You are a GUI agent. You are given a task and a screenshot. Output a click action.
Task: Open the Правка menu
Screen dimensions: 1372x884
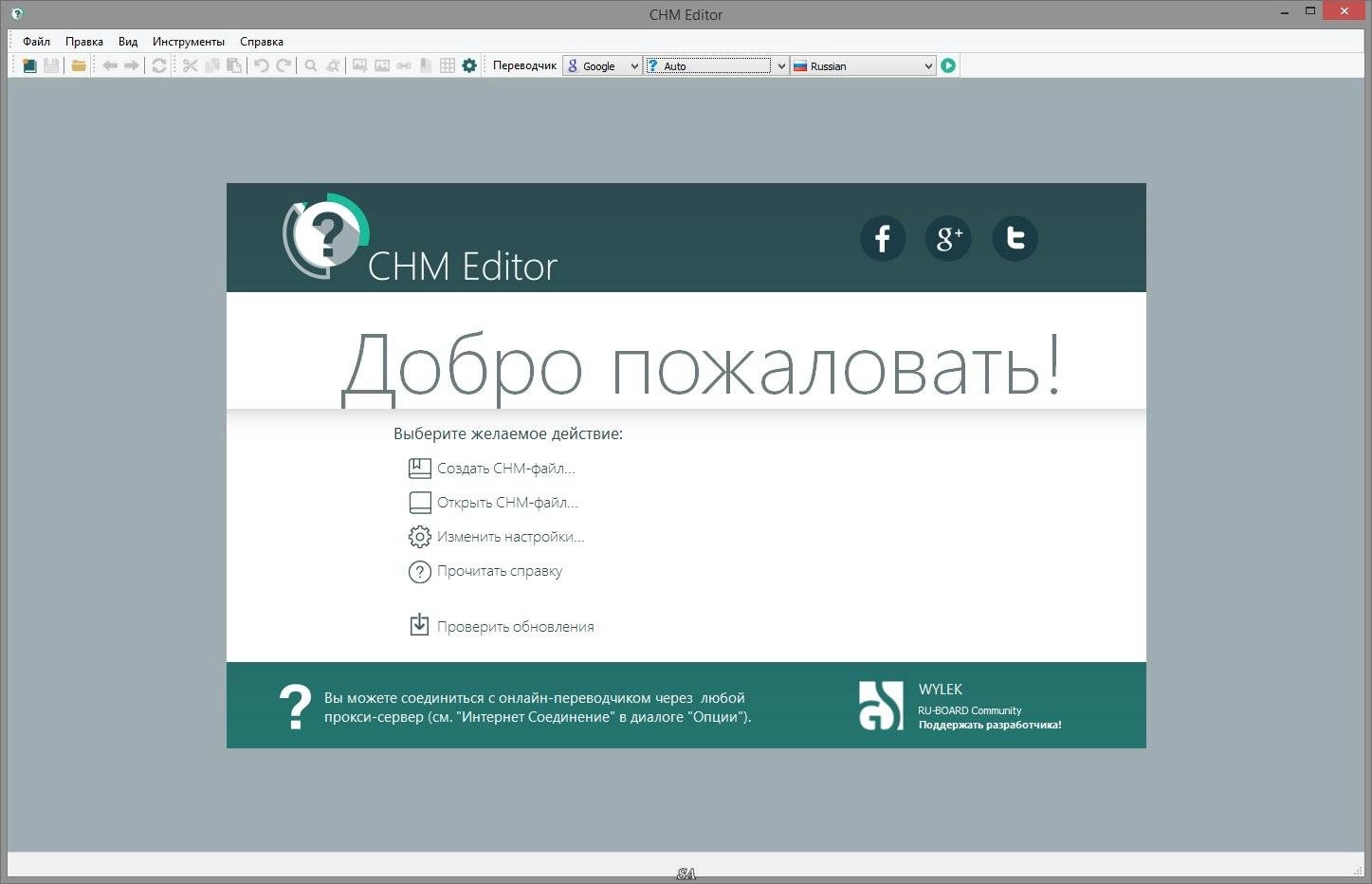(x=84, y=42)
